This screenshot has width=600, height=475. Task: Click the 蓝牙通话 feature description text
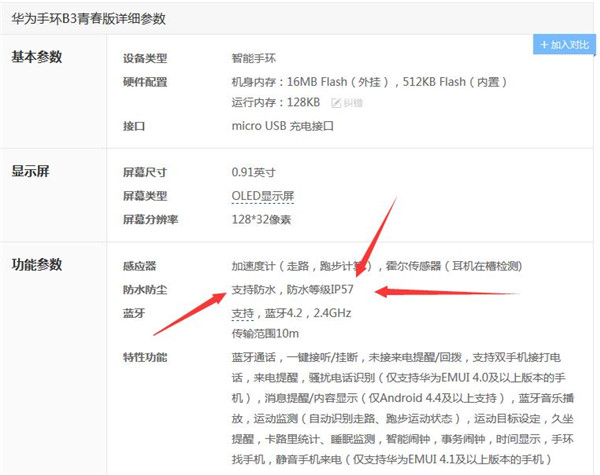point(403,408)
